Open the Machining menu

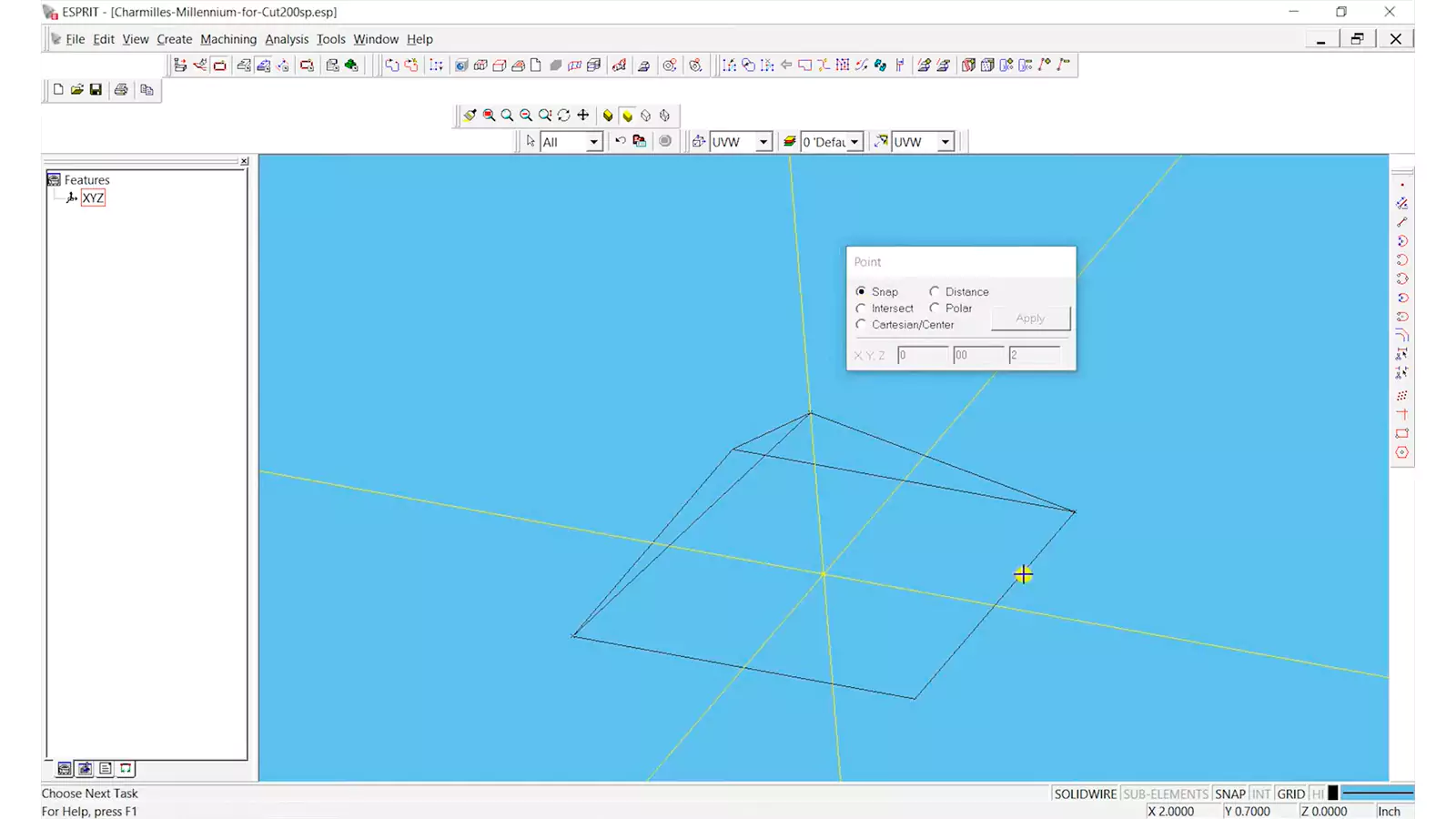click(228, 39)
